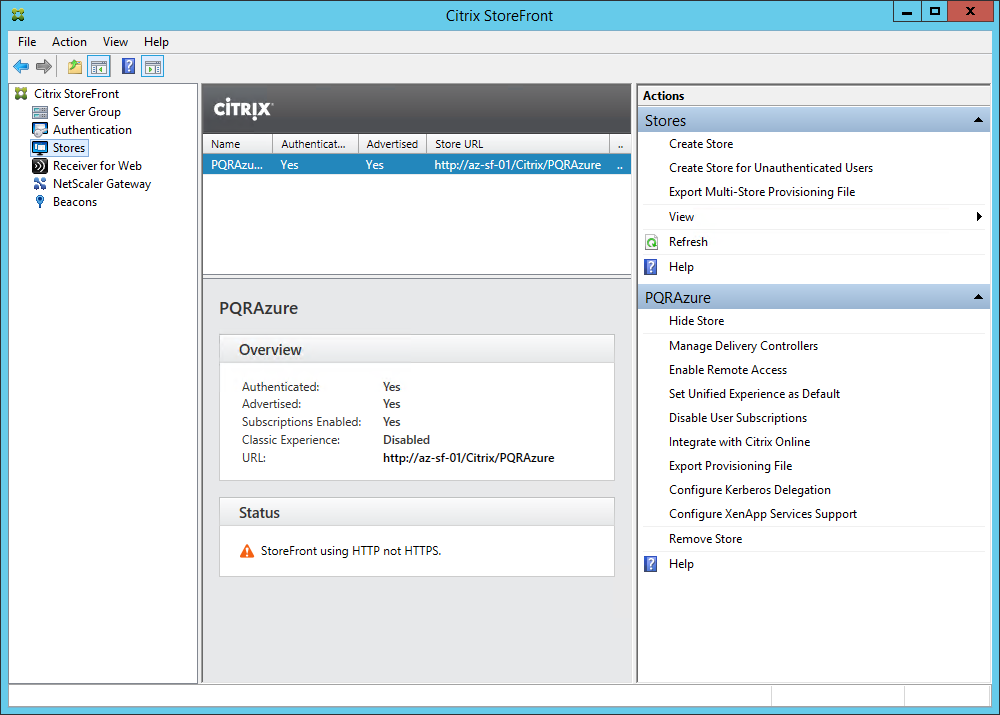Toggle the Show/Hide Action Pane toolbar icon

(x=153, y=66)
